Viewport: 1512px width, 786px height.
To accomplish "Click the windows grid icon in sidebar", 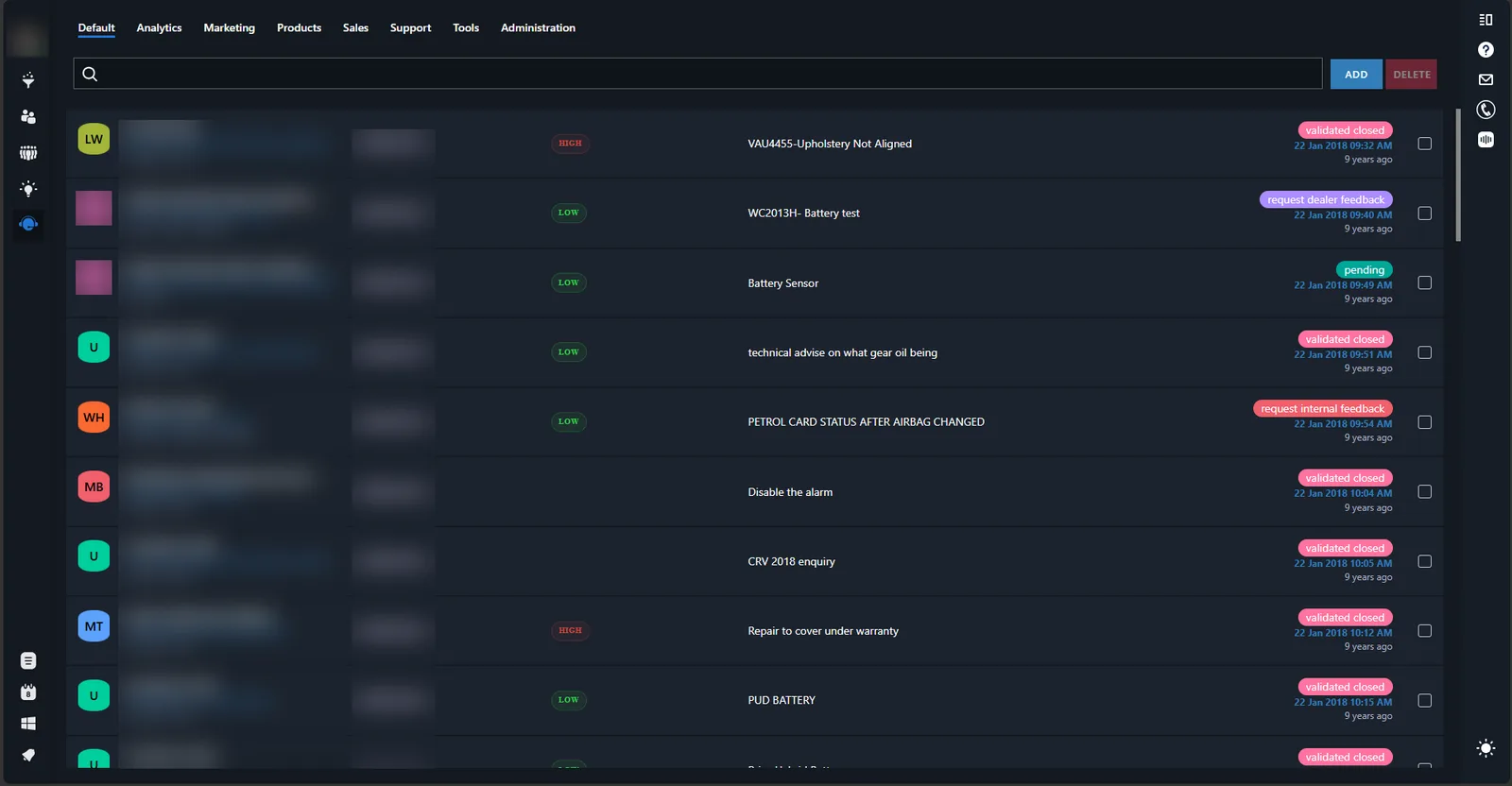I will pyautogui.click(x=28, y=724).
